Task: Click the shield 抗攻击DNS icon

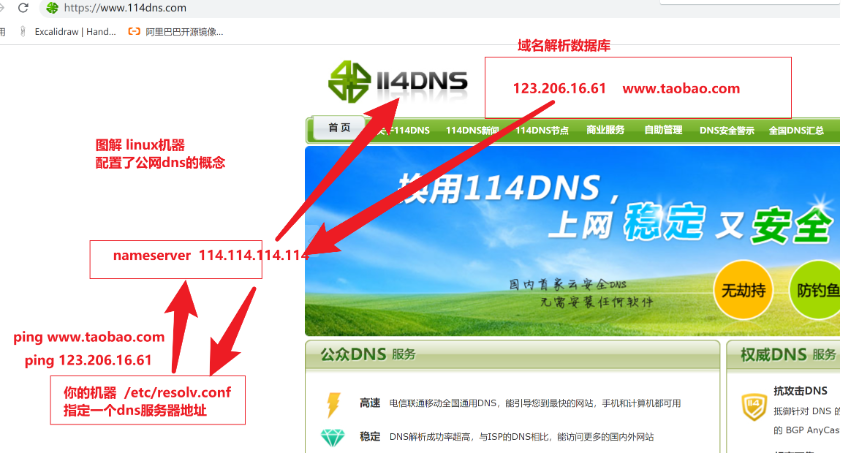Action: coord(754,406)
